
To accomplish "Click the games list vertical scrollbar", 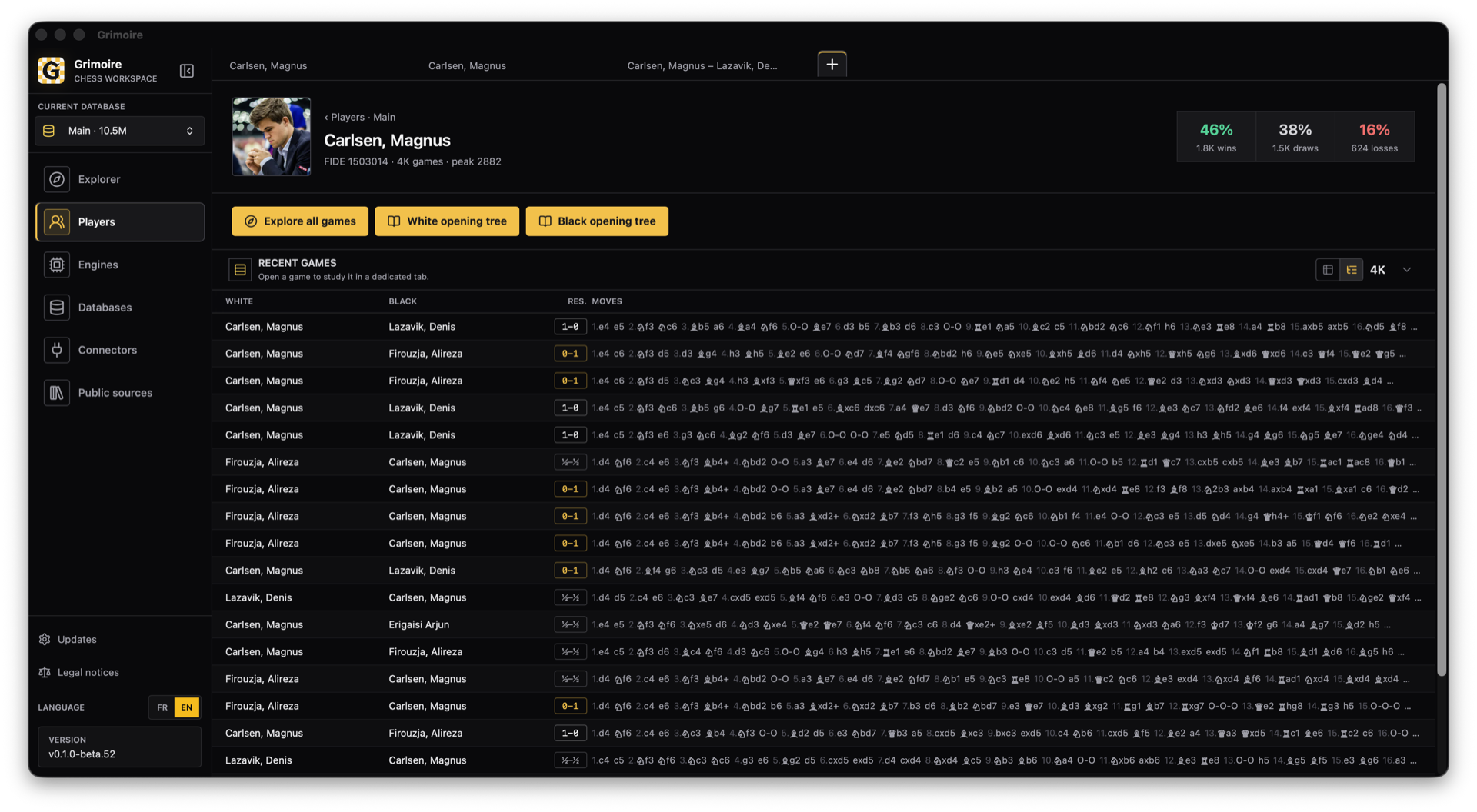I will (x=1442, y=381).
